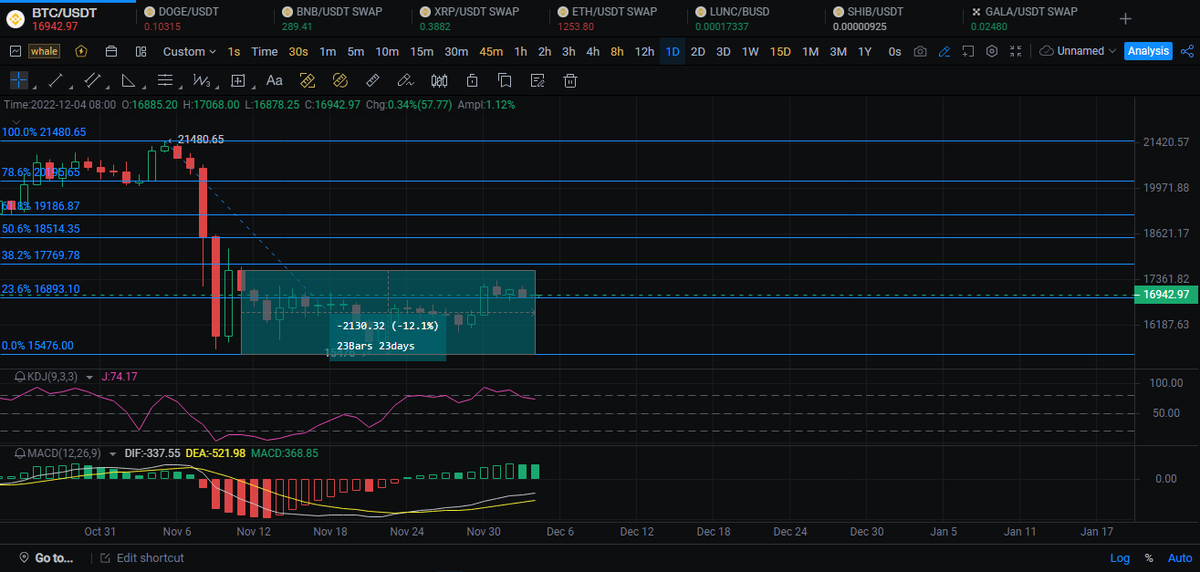Screen dimensions: 1200x572
Task: Open chart settings hexagon icon
Action: (x=992, y=51)
